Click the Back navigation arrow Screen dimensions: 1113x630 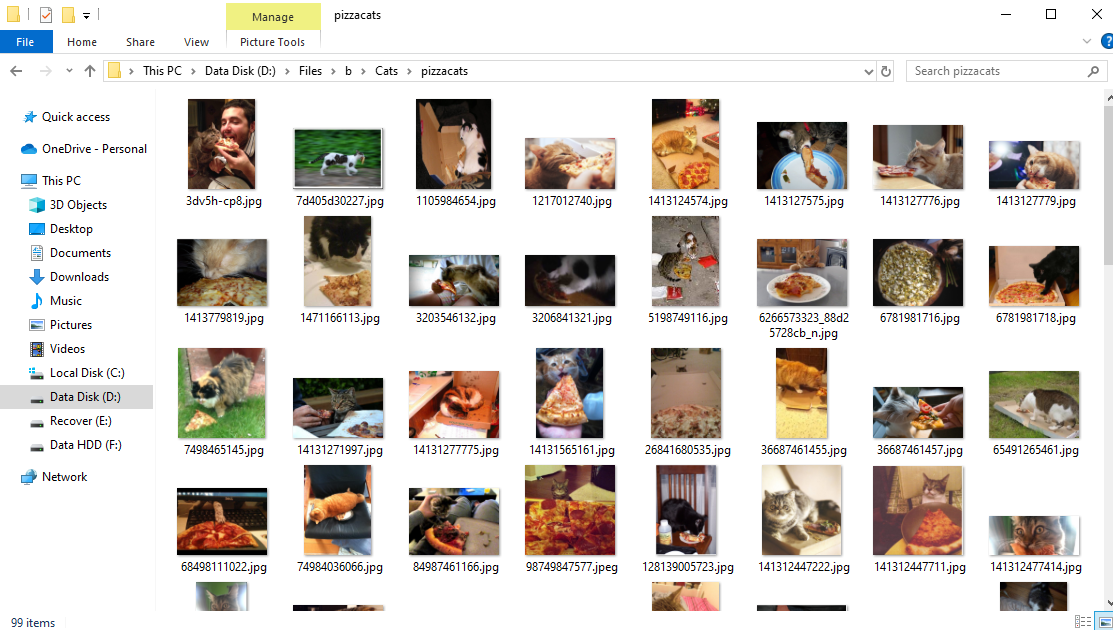pyautogui.click(x=16, y=71)
